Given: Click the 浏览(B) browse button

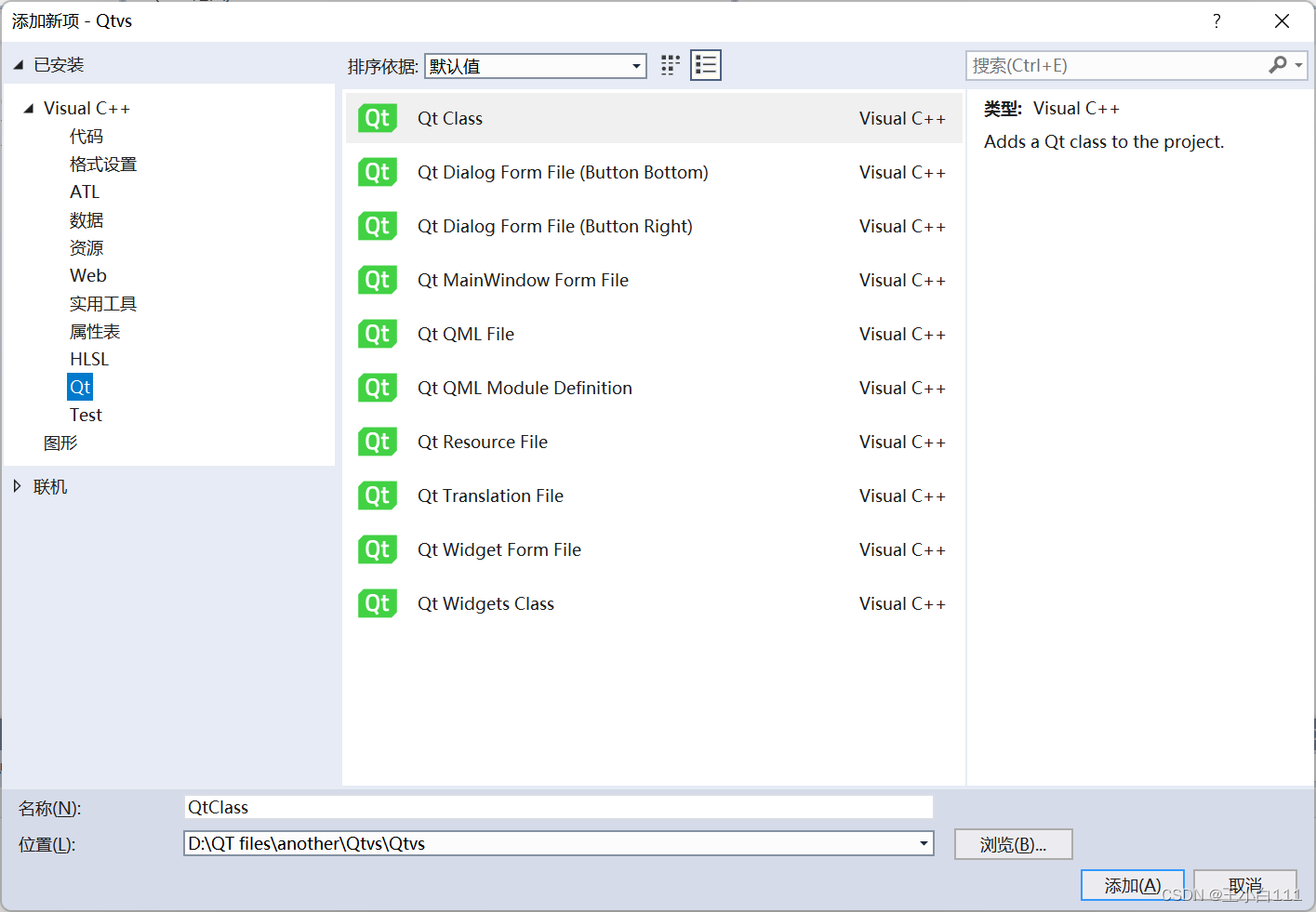Looking at the screenshot, I should tap(1013, 843).
